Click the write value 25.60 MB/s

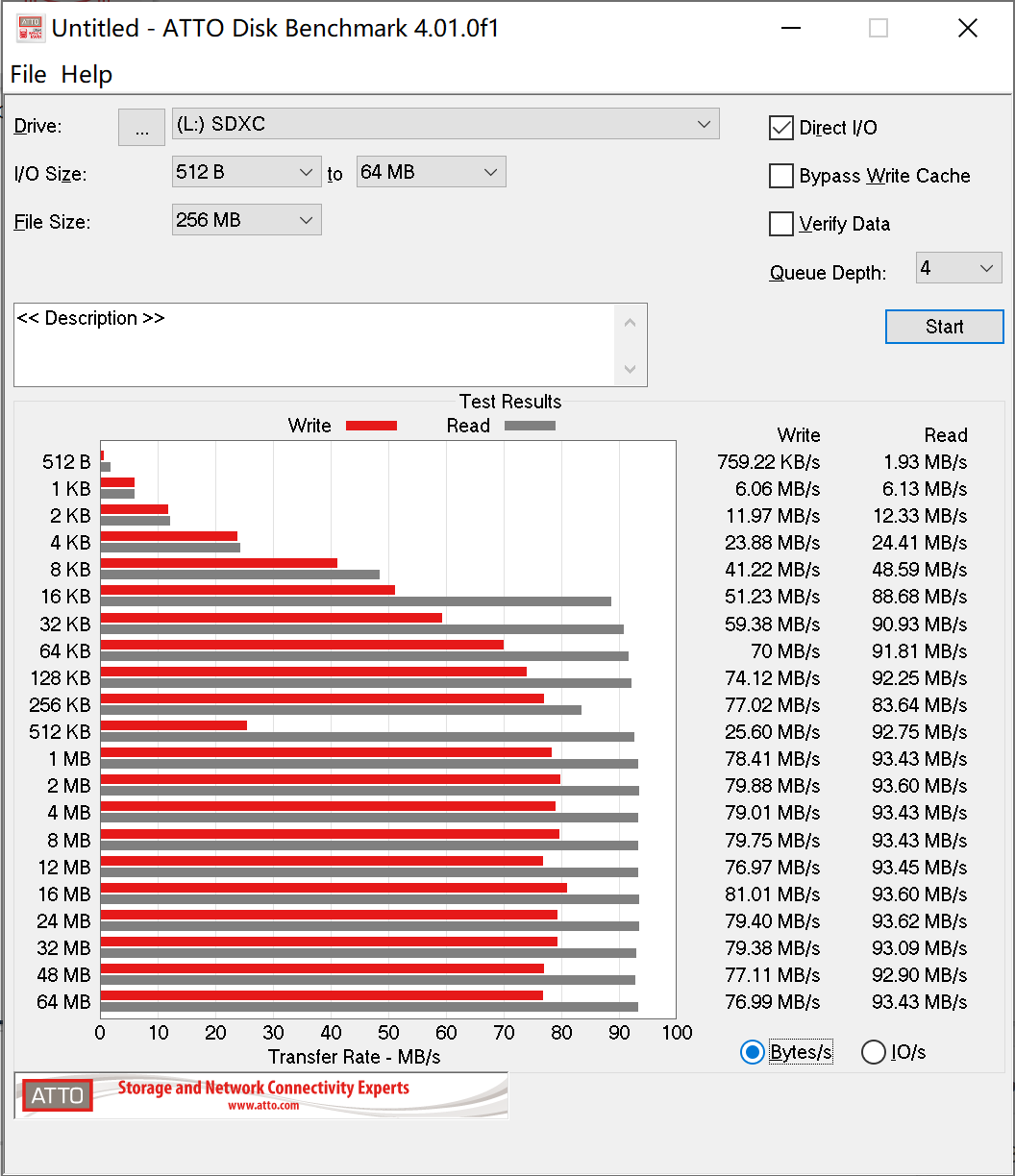pos(773,732)
